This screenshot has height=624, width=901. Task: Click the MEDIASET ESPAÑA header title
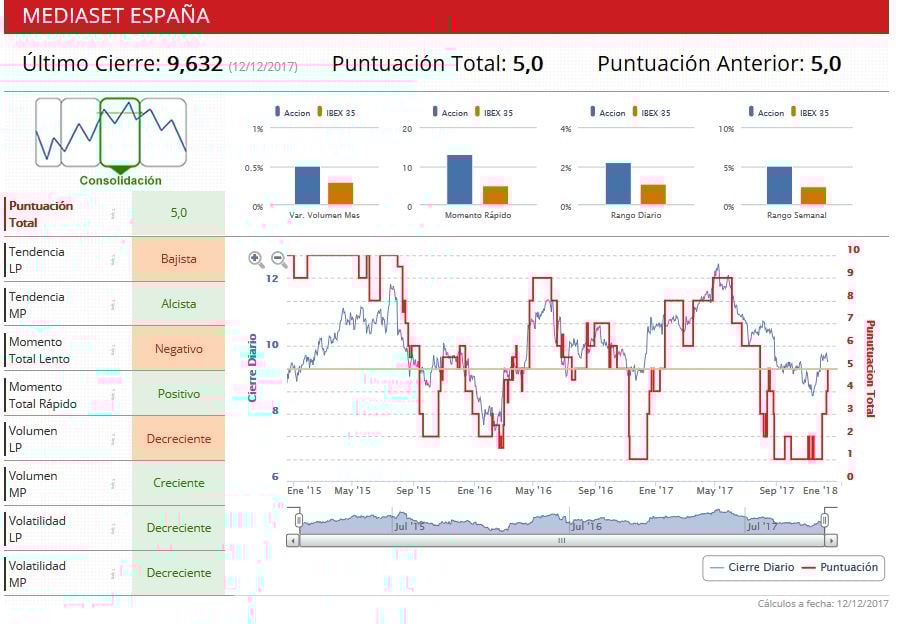pos(116,16)
